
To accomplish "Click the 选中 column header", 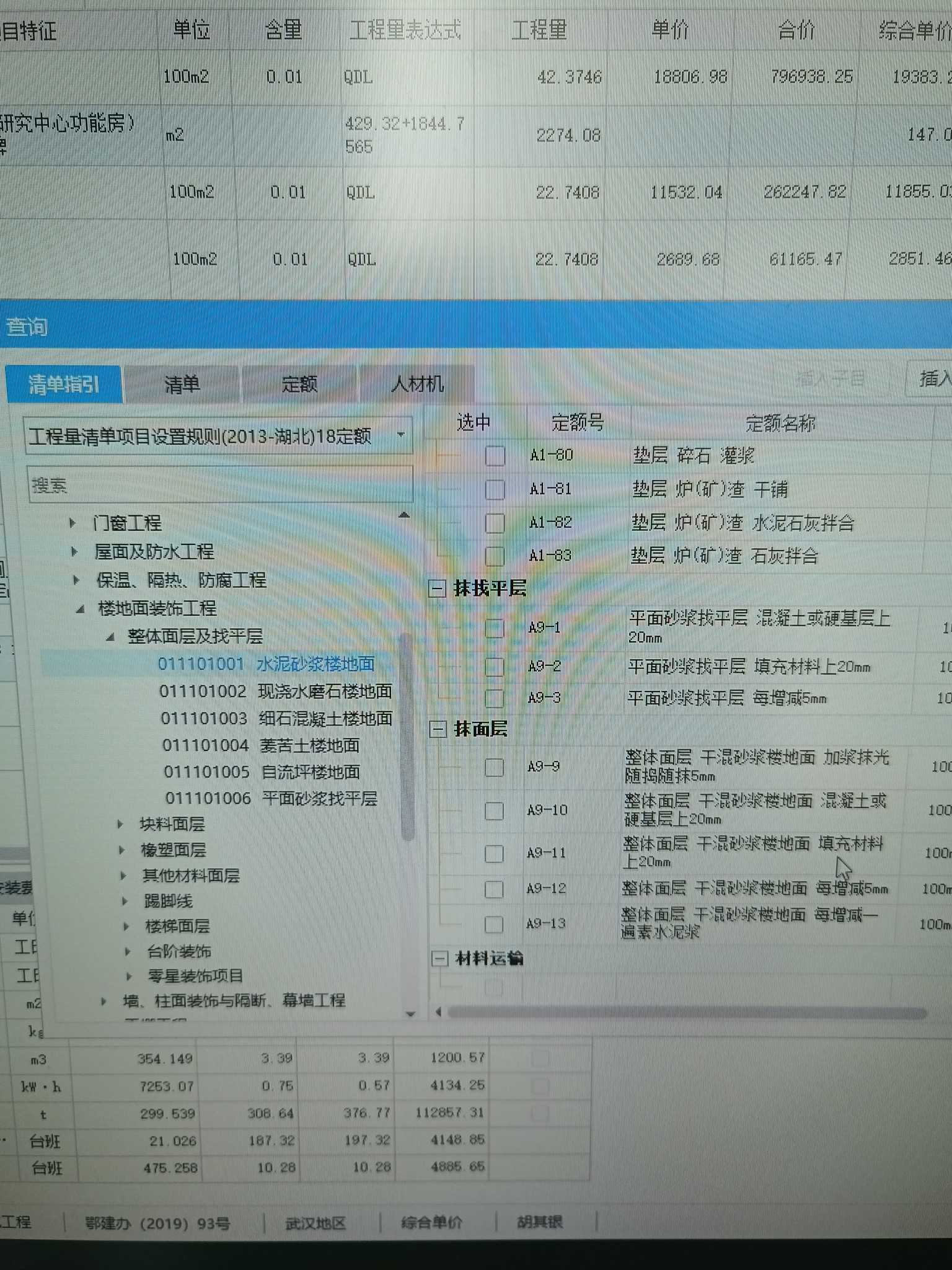I will coord(474,422).
